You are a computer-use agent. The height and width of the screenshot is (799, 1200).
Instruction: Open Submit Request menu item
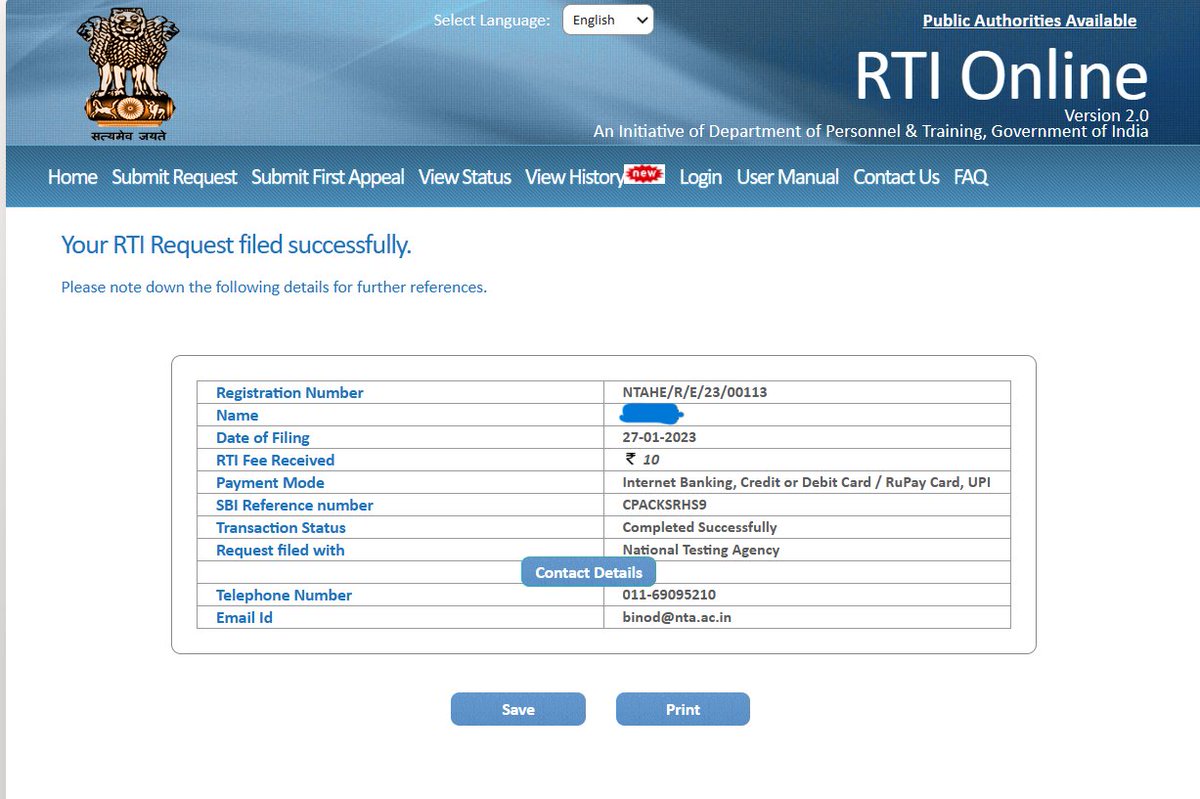(x=174, y=177)
